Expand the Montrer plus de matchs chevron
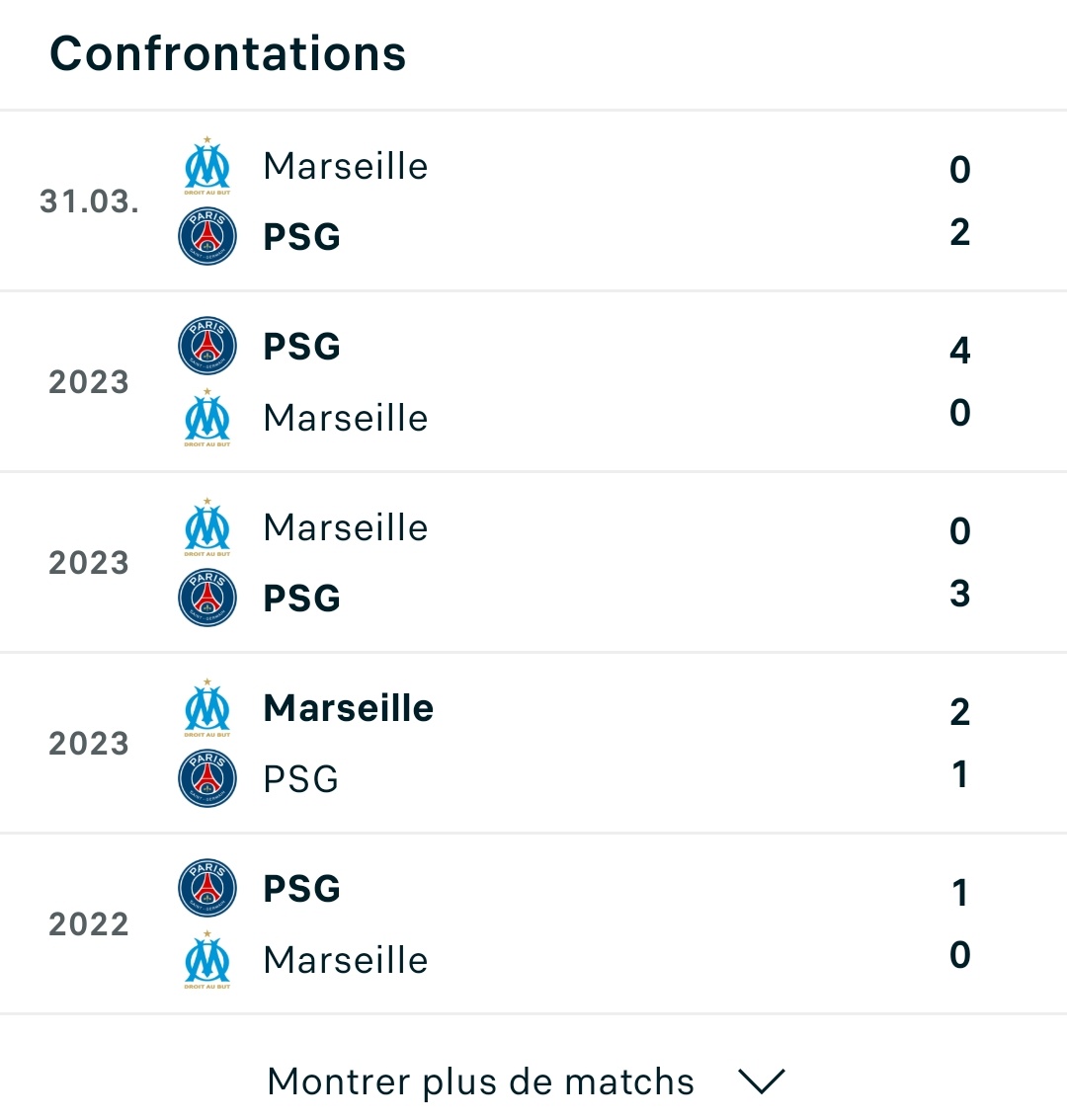1067x1120 pixels. [x=762, y=1081]
